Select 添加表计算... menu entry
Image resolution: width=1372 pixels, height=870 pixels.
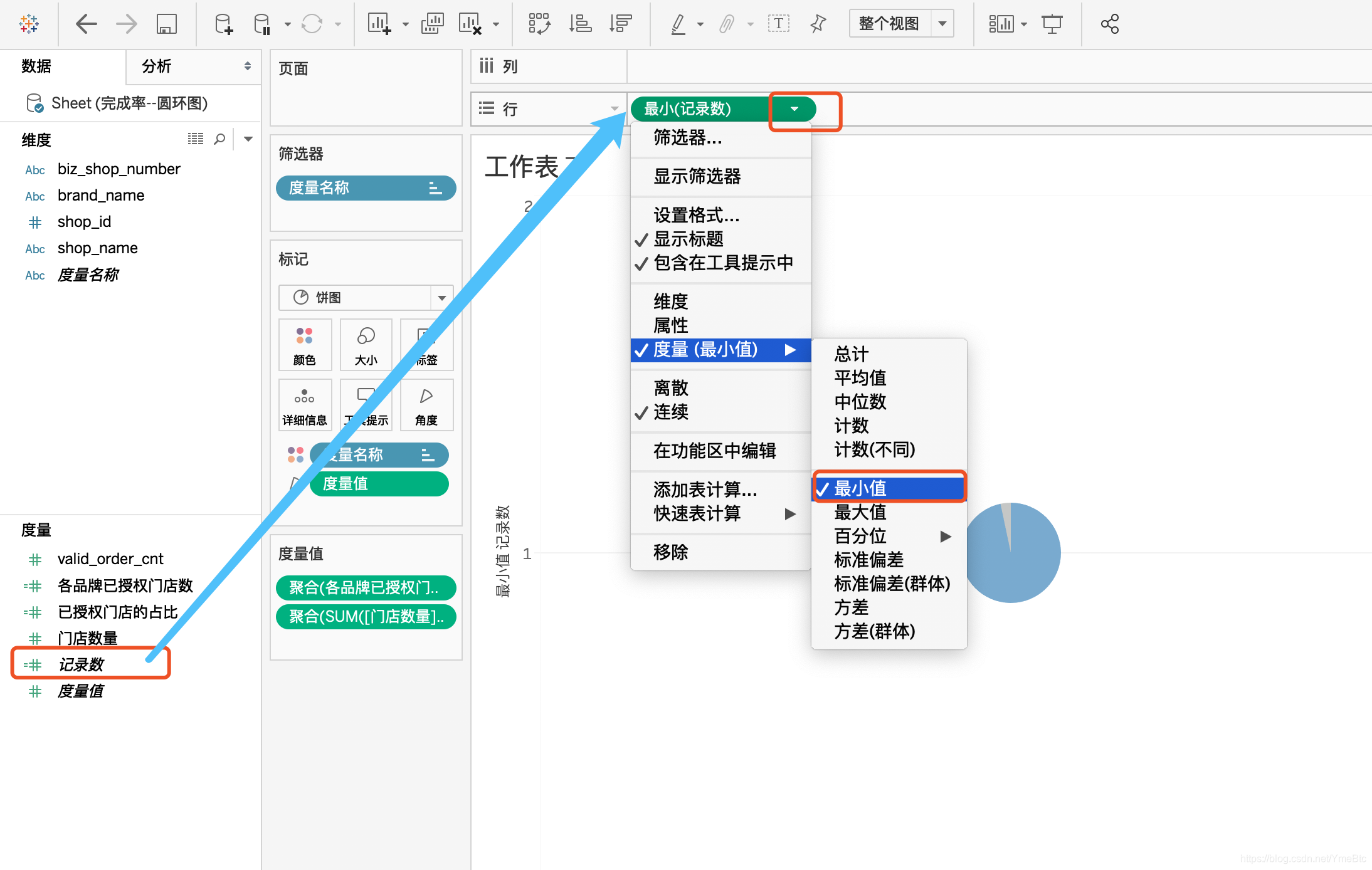720,490
